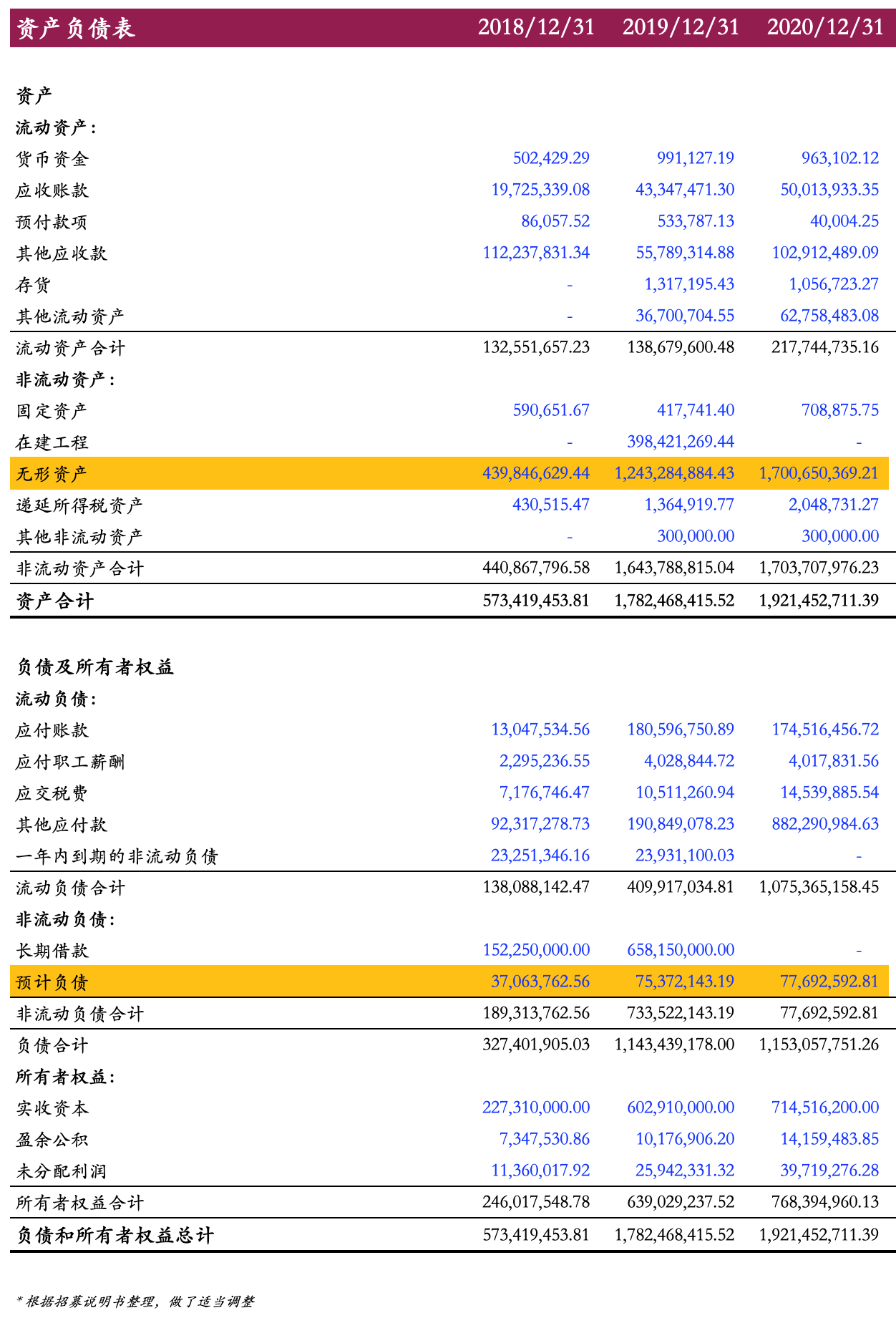Select the value 714,516,200.00

825,1108
